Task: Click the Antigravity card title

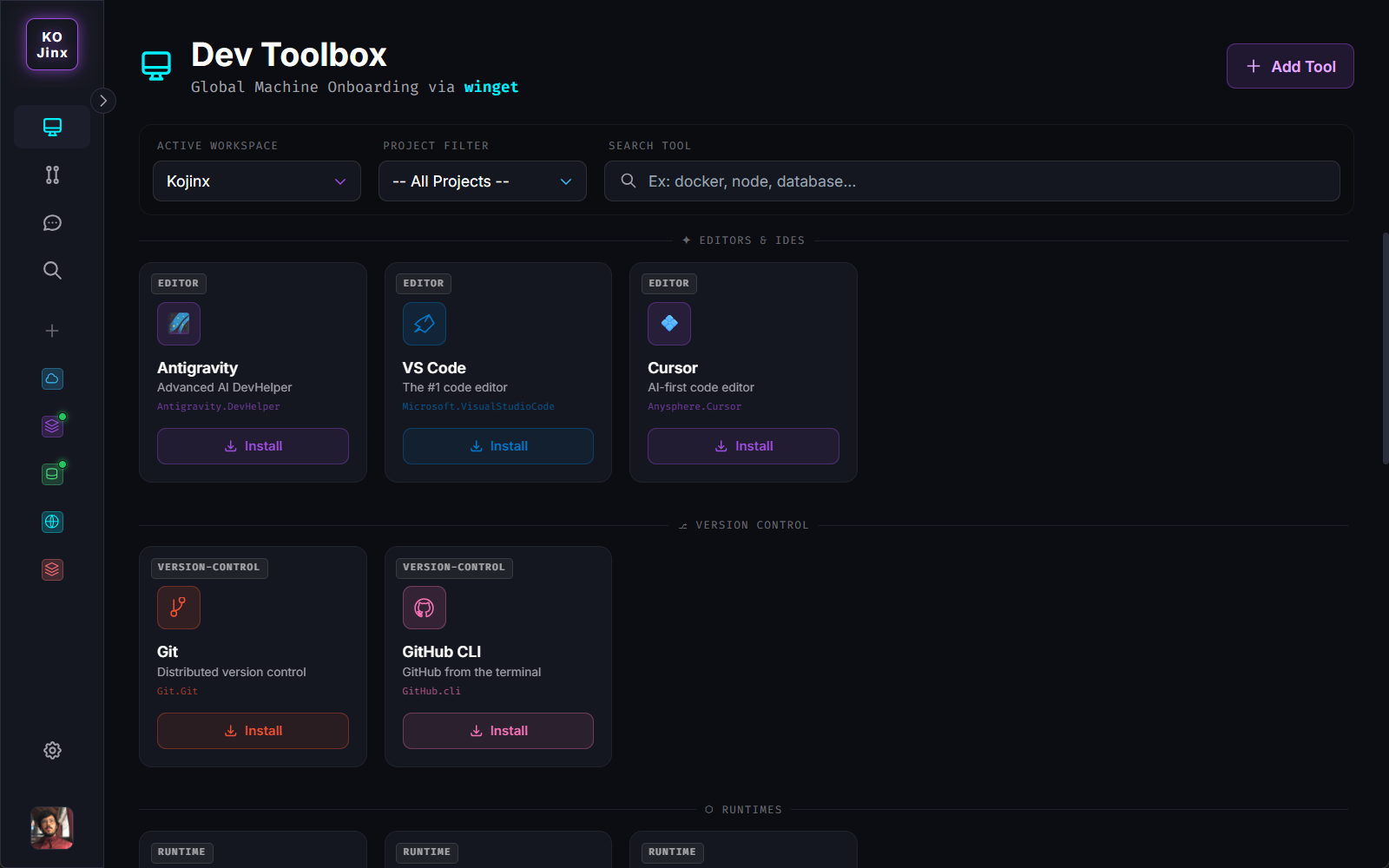Action: pyautogui.click(x=197, y=368)
